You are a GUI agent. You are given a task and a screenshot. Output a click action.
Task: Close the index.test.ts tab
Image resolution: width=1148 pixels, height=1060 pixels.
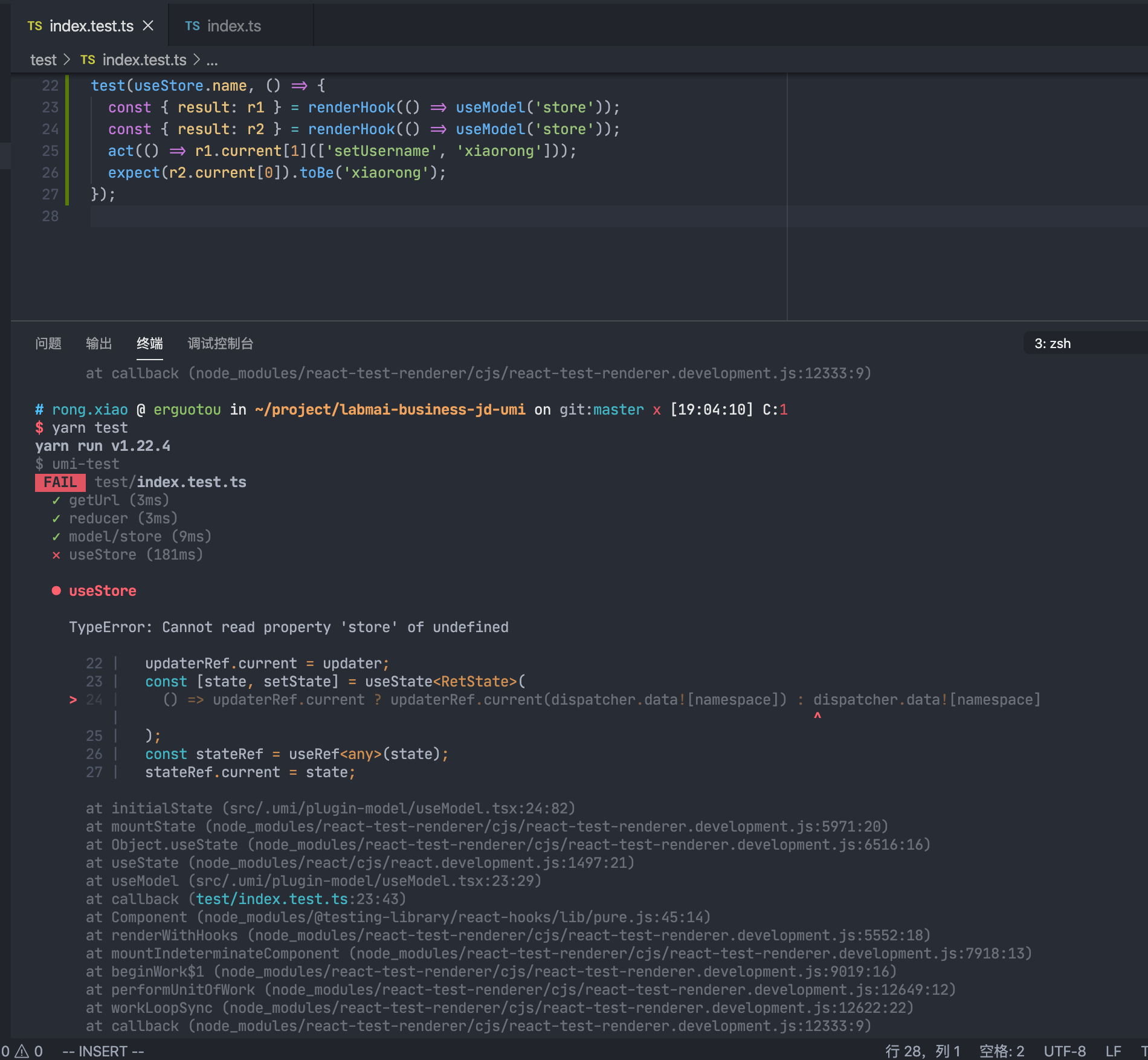pyautogui.click(x=148, y=25)
